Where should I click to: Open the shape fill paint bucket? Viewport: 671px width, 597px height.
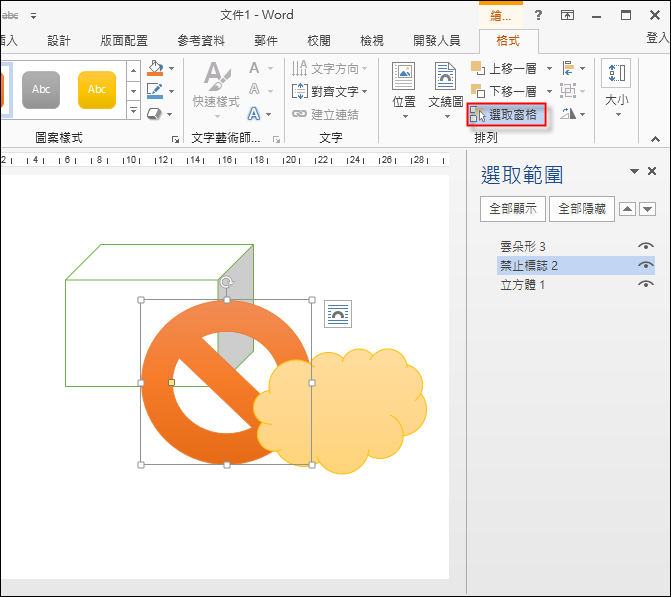point(155,68)
